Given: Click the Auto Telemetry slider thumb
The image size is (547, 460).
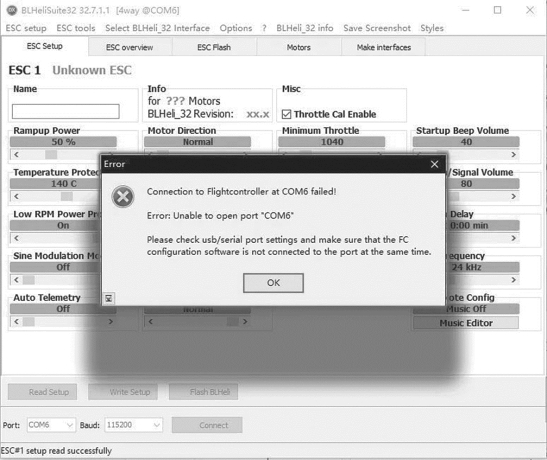Looking at the screenshot, I should (29, 322).
